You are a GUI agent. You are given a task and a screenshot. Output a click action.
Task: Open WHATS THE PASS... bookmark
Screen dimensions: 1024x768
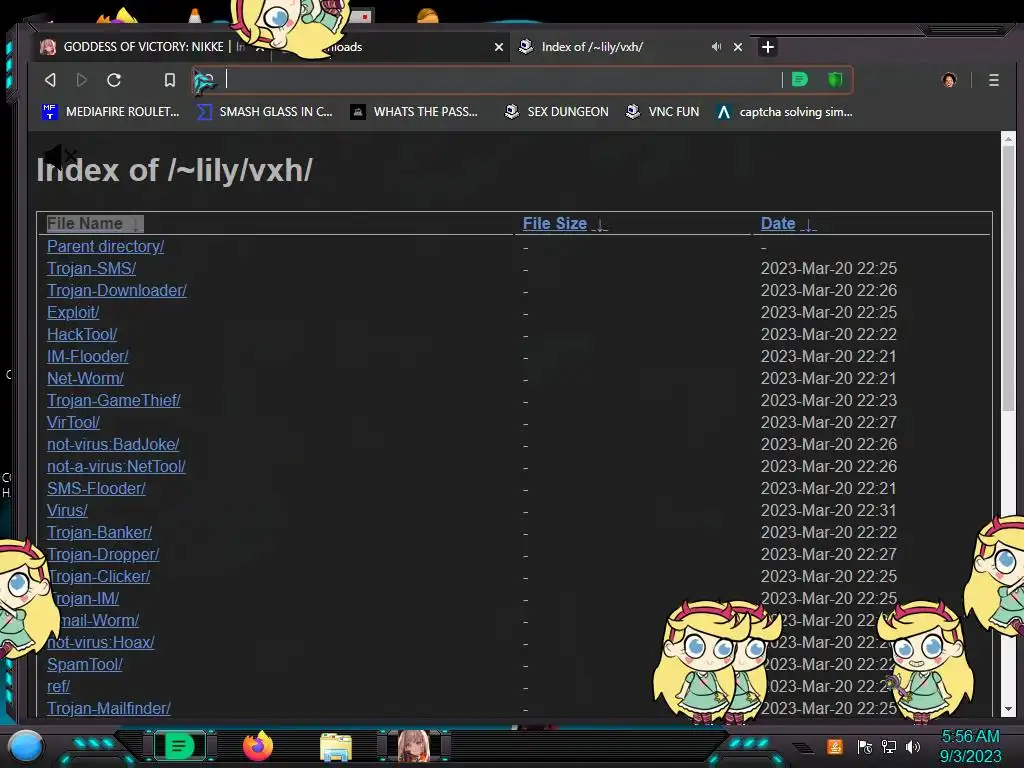tap(415, 112)
